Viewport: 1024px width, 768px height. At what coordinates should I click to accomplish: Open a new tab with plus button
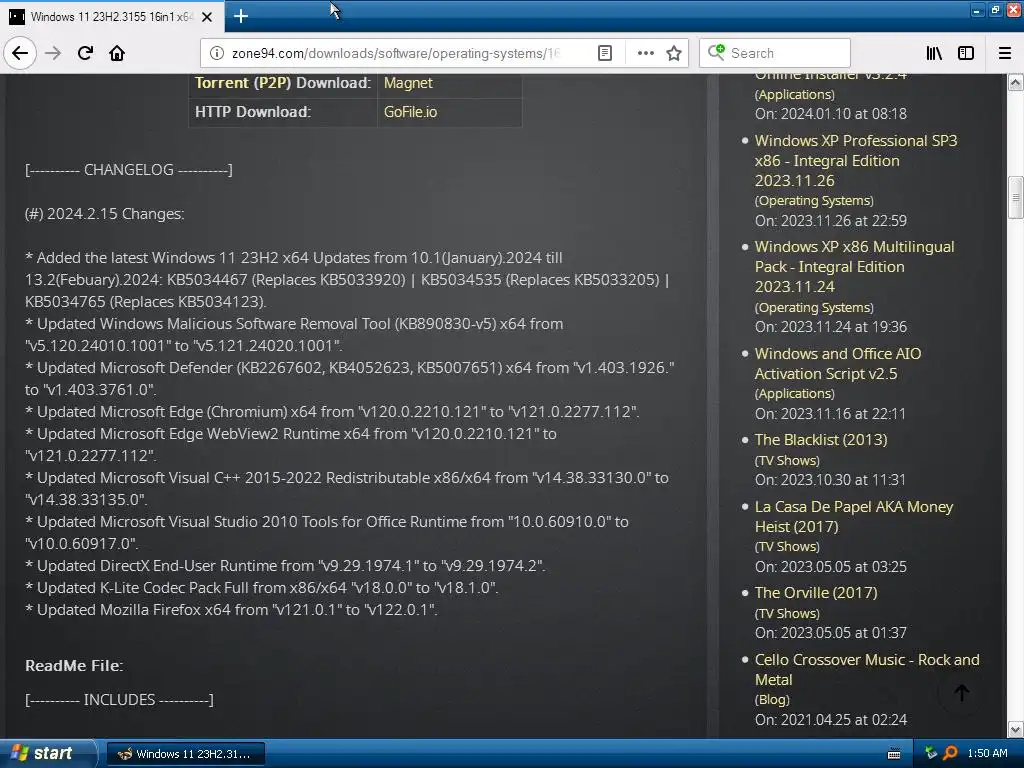pos(240,16)
